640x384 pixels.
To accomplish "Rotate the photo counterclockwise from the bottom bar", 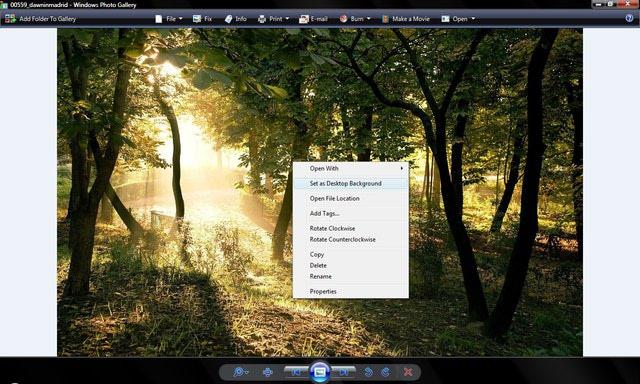I will pyautogui.click(x=368, y=372).
